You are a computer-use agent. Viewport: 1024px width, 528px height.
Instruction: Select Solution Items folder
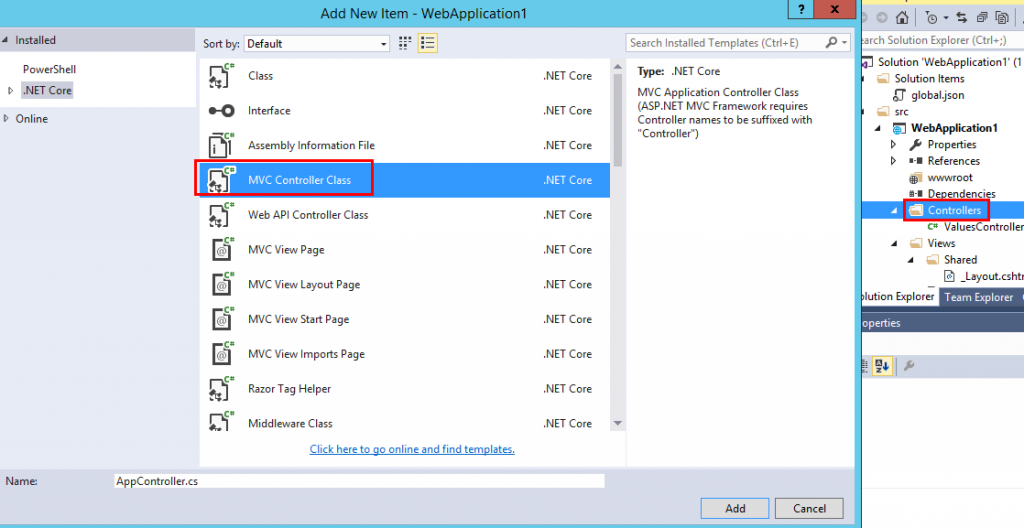929,78
